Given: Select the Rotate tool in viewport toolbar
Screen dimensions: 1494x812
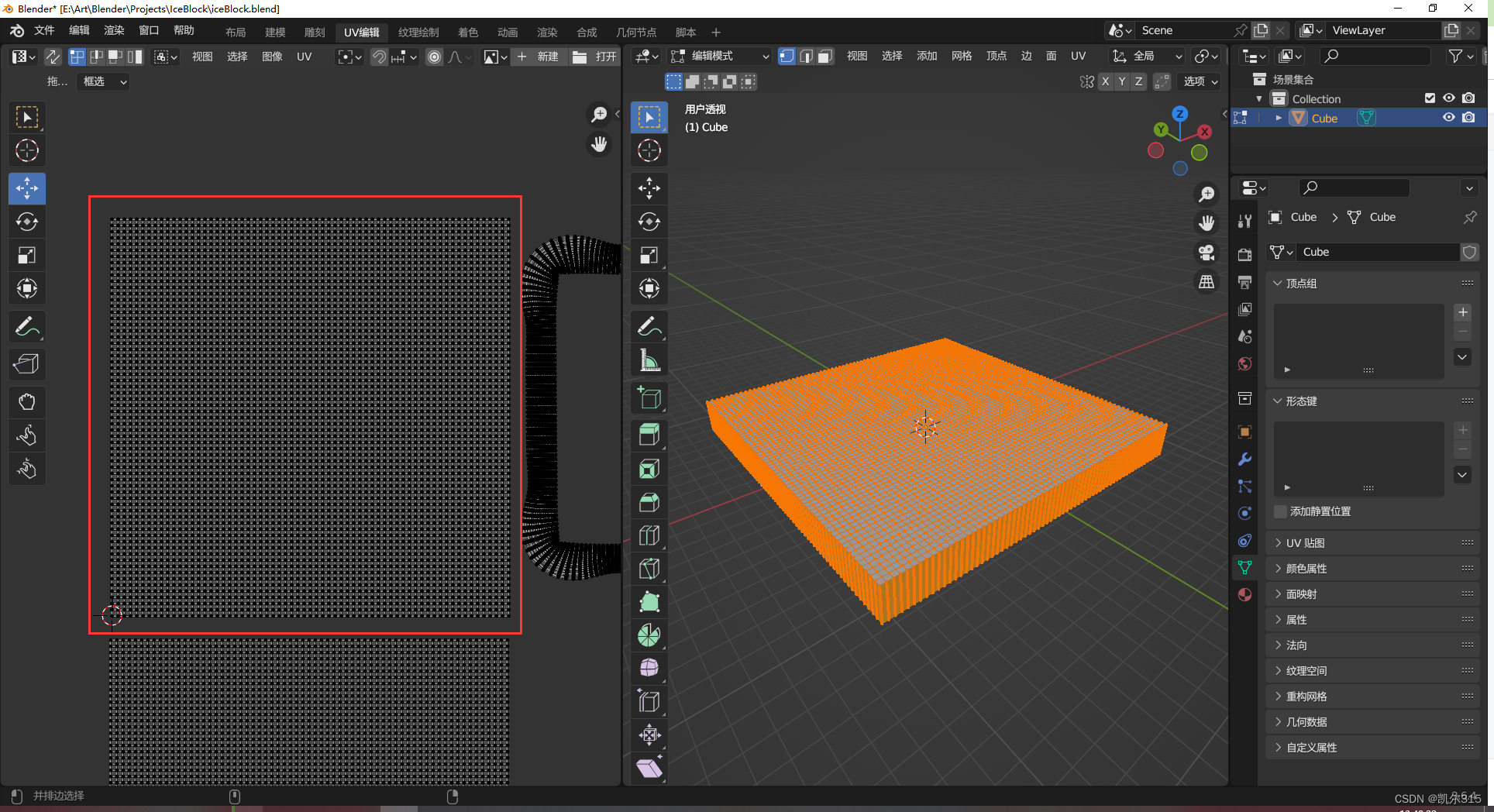Looking at the screenshot, I should point(649,222).
